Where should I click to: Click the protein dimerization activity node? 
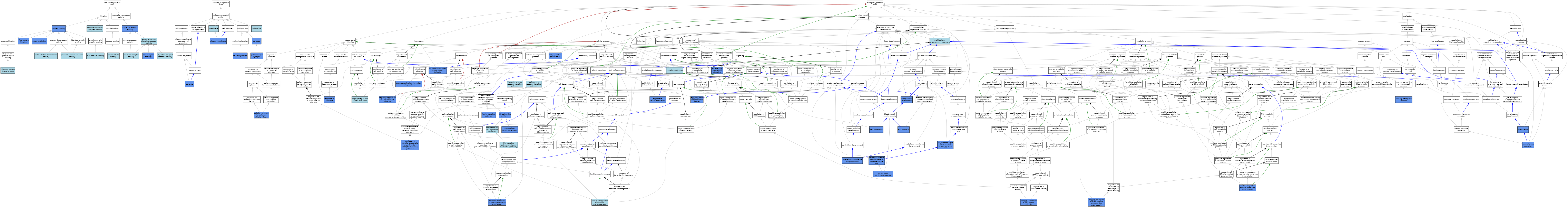click(59, 41)
